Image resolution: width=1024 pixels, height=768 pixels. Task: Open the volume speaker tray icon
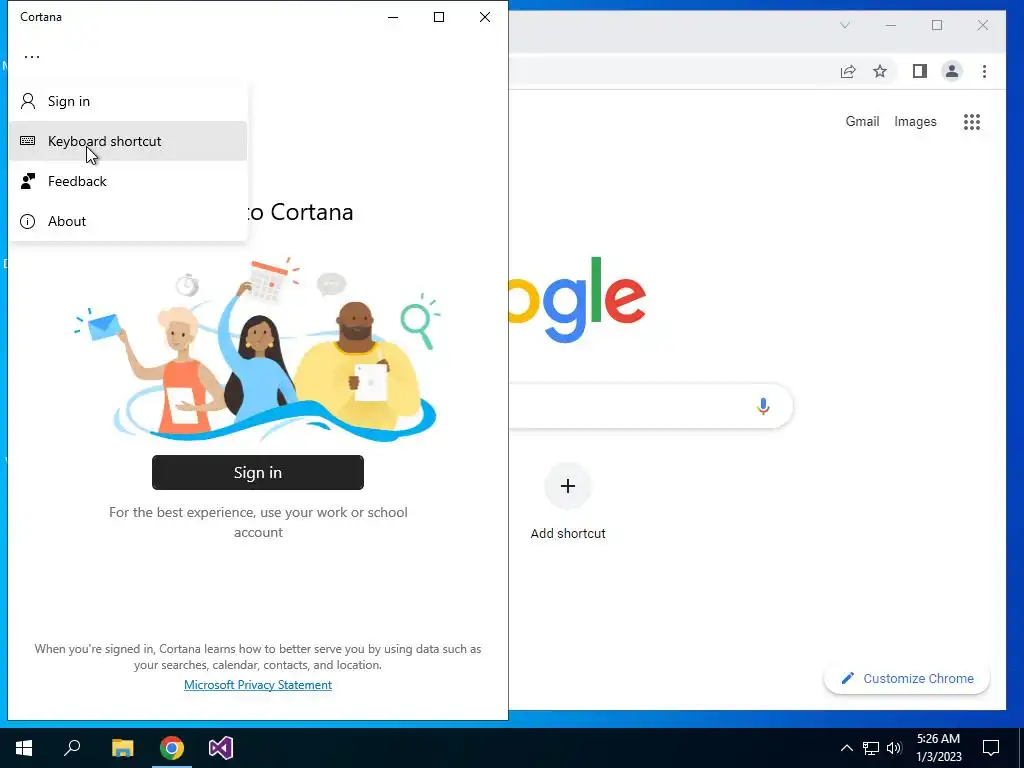pos(894,748)
